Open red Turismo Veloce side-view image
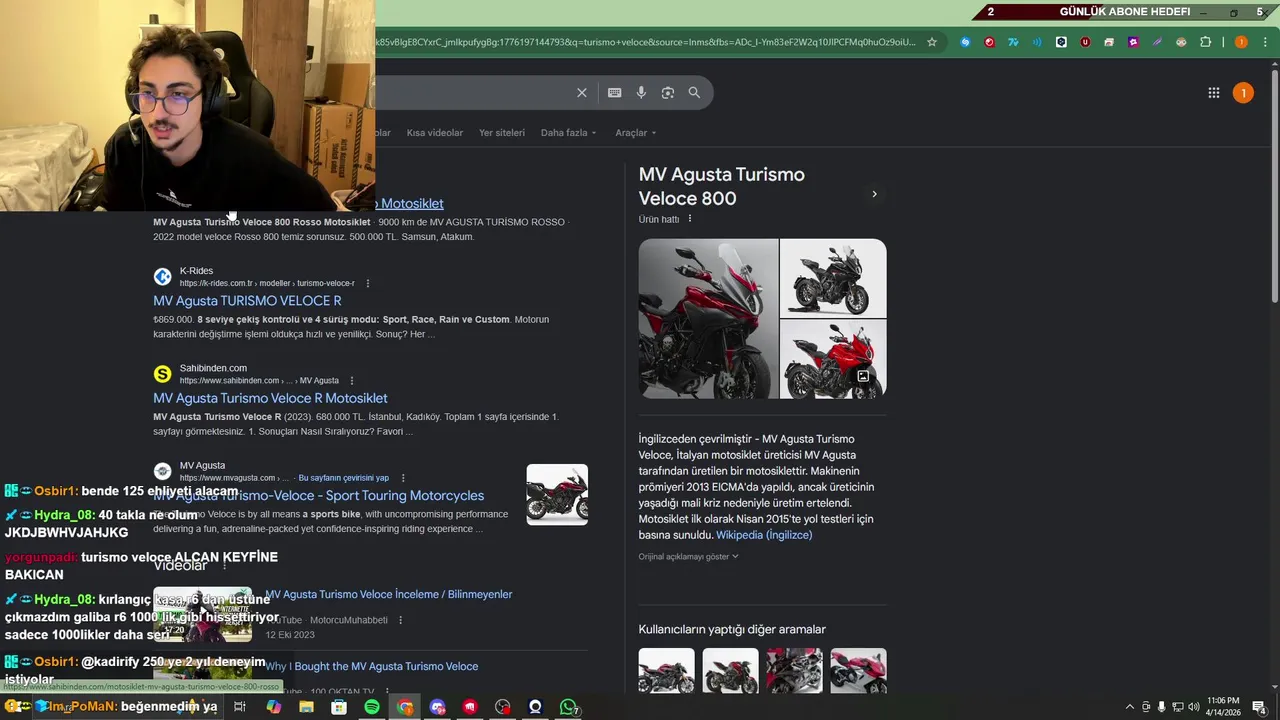Image resolution: width=1280 pixels, height=720 pixels. pos(833,359)
